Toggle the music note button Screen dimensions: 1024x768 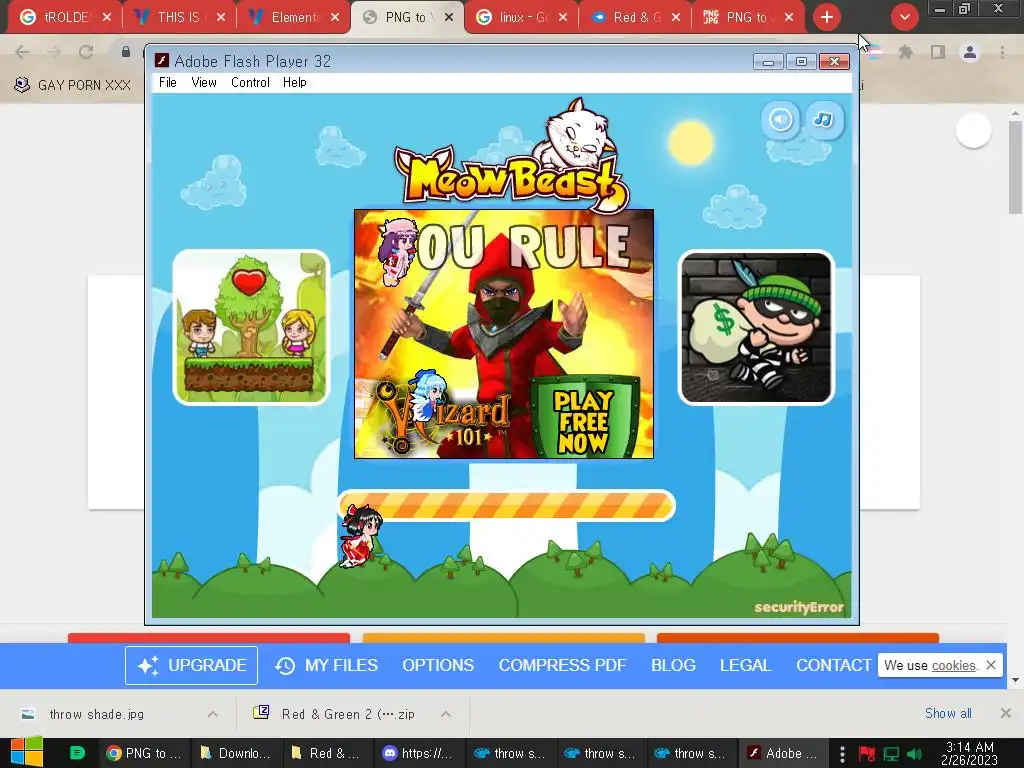[x=823, y=120]
